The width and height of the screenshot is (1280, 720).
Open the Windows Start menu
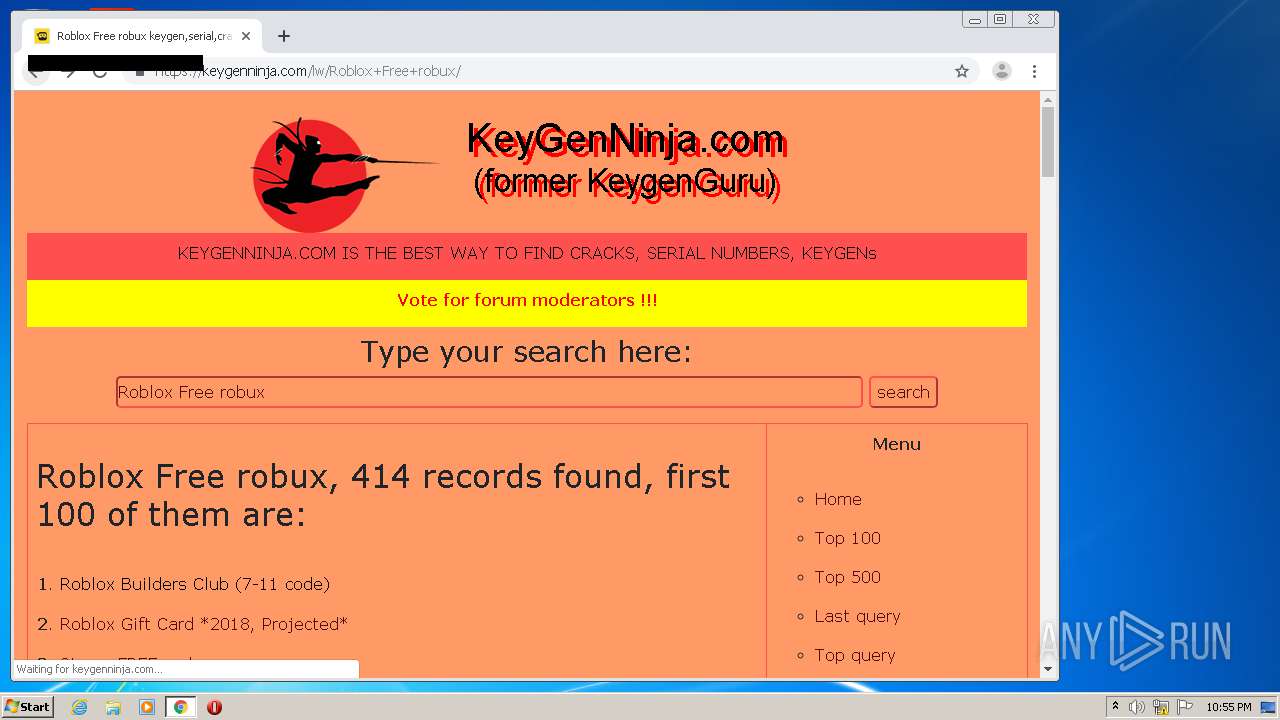click(x=28, y=707)
